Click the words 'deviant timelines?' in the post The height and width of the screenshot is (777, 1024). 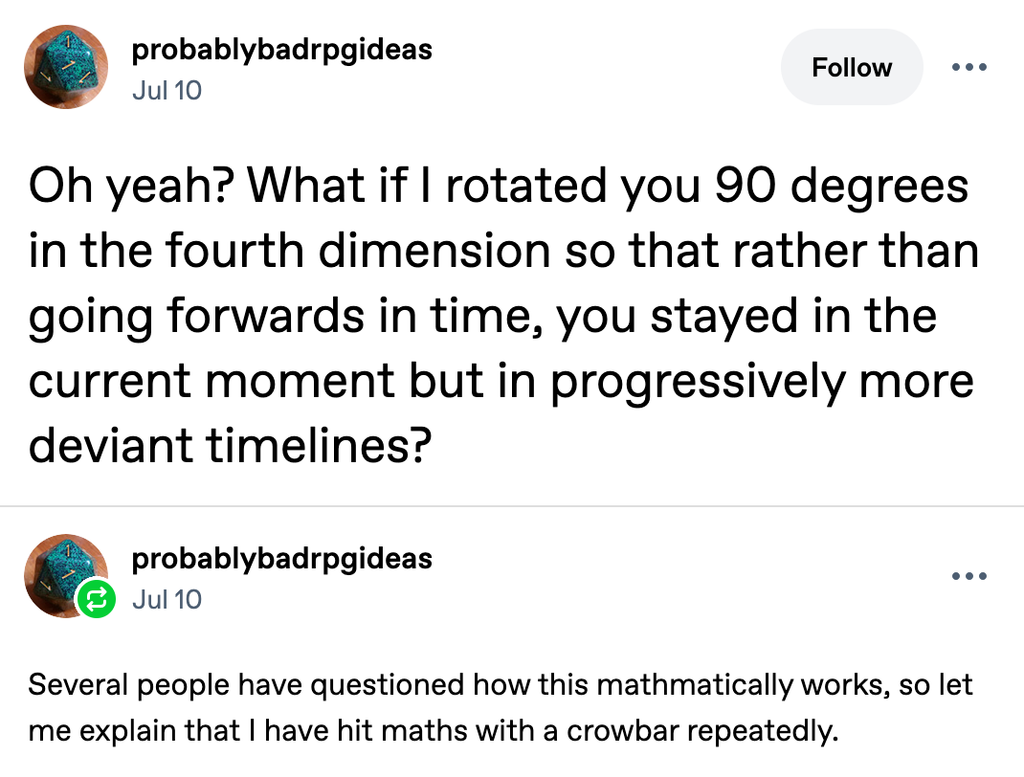pyautogui.click(x=231, y=445)
